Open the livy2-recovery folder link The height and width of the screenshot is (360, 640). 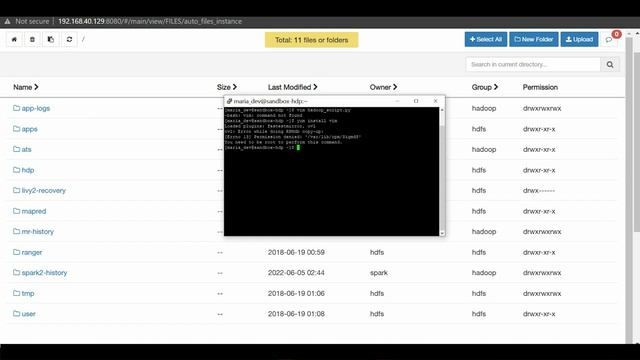pos(43,191)
